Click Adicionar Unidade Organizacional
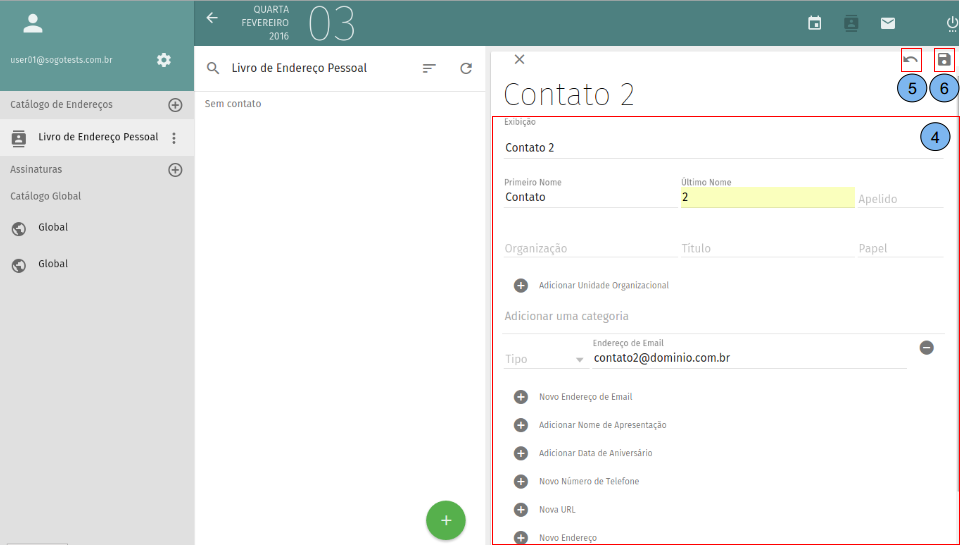Viewport: 960px width, 552px height. (x=603, y=285)
